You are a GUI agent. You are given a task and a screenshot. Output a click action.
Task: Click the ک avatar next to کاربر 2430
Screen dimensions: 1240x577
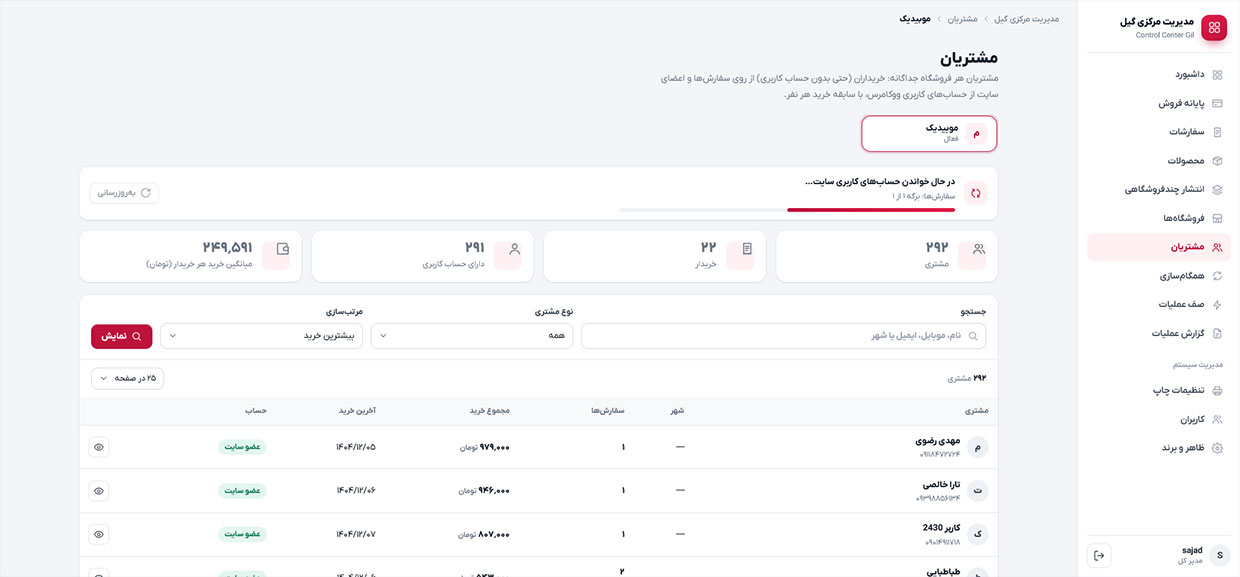(977, 535)
